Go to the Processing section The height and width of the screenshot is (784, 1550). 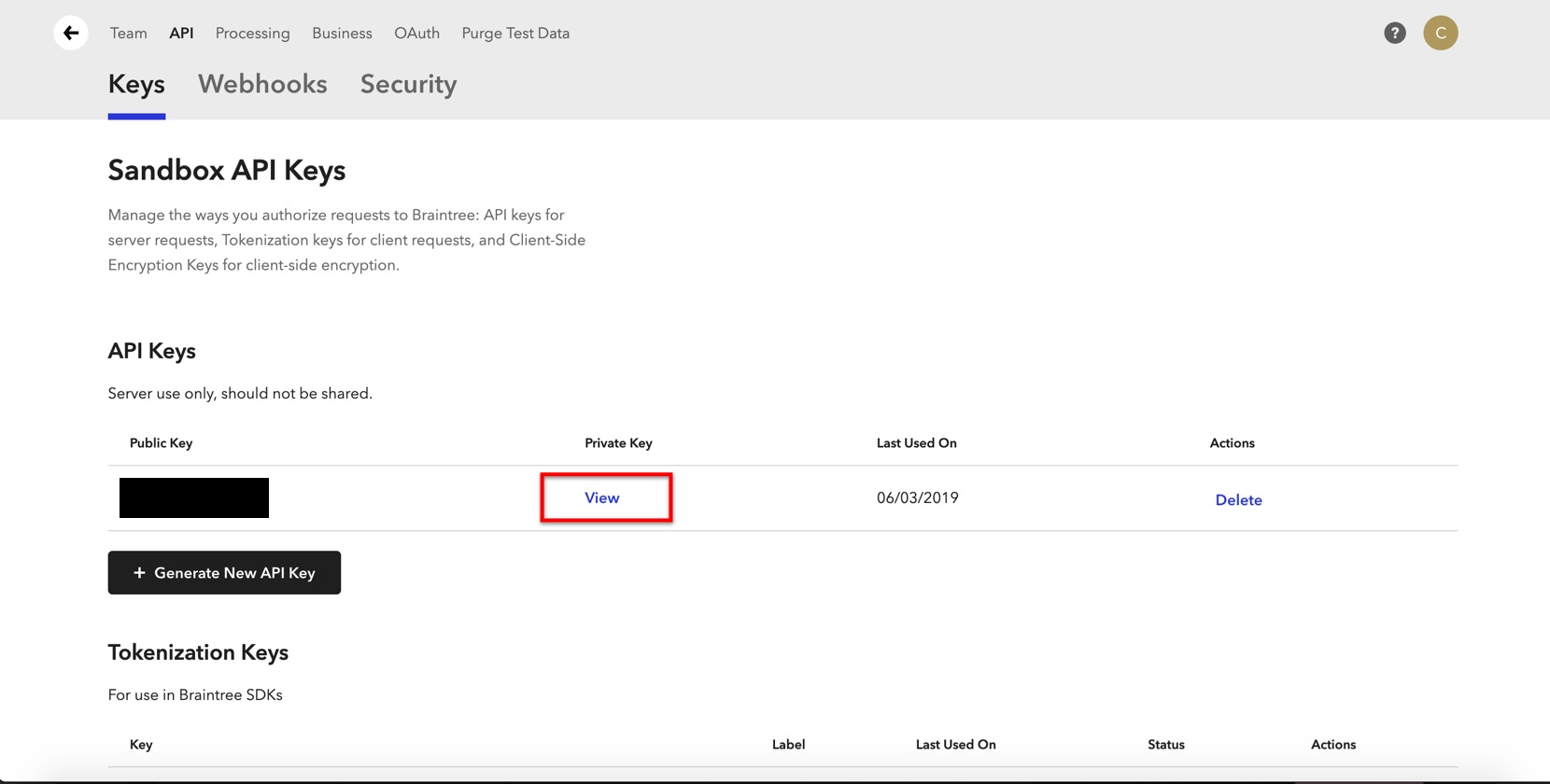[x=252, y=34]
